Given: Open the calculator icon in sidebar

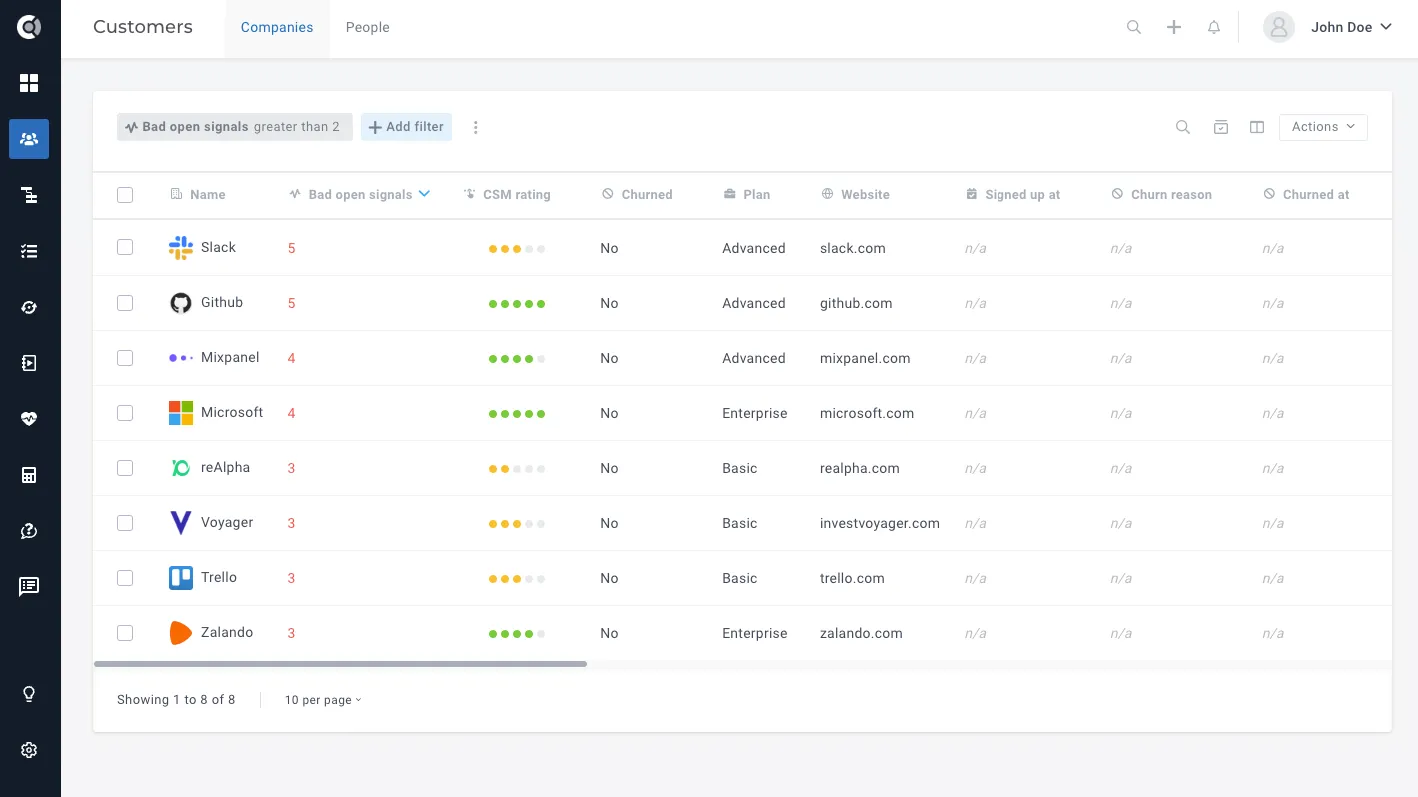Looking at the screenshot, I should click(x=29, y=475).
